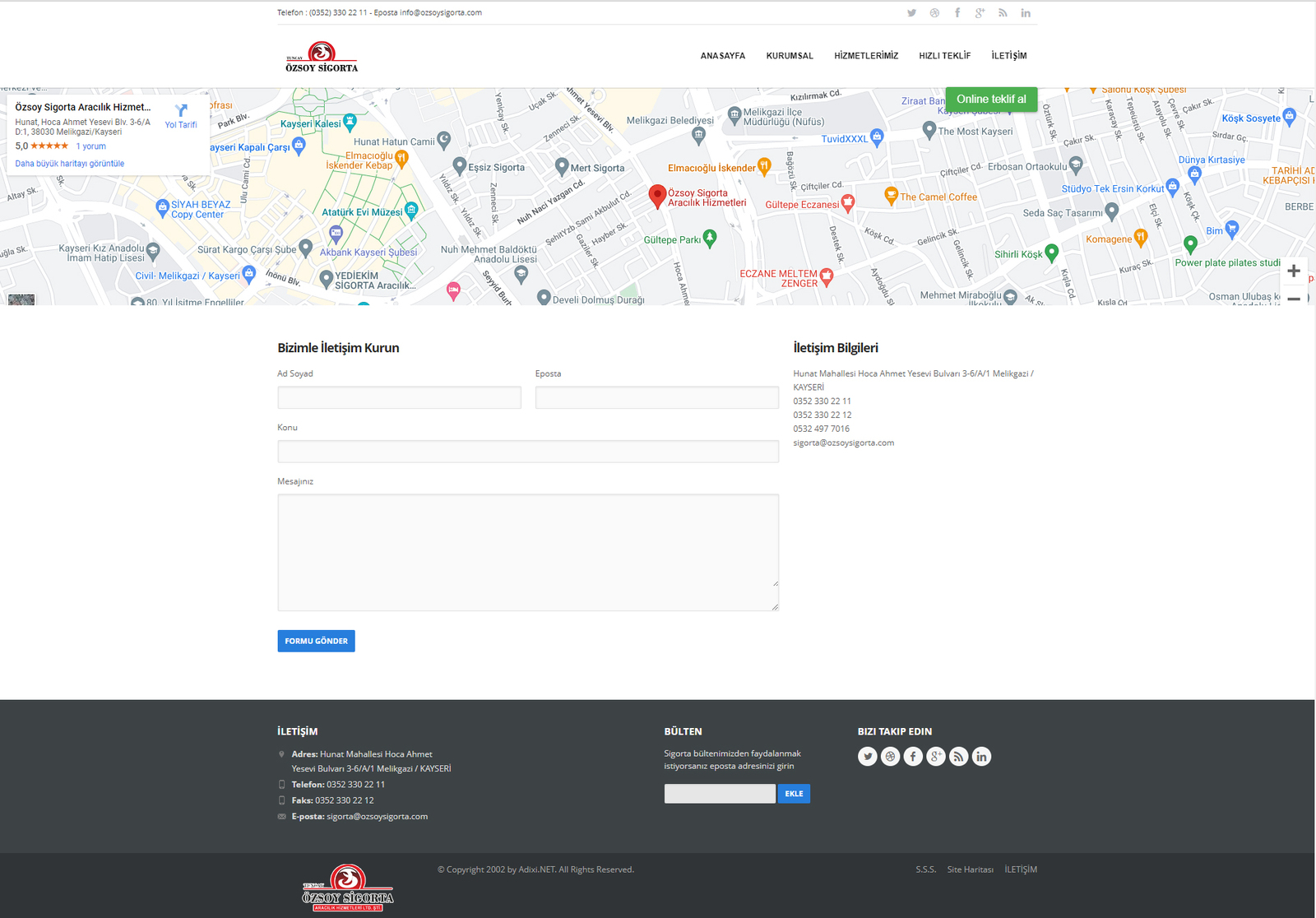The width and height of the screenshot is (1316, 918).
Task: Focus the Ad Soyad input field
Action: (400, 398)
